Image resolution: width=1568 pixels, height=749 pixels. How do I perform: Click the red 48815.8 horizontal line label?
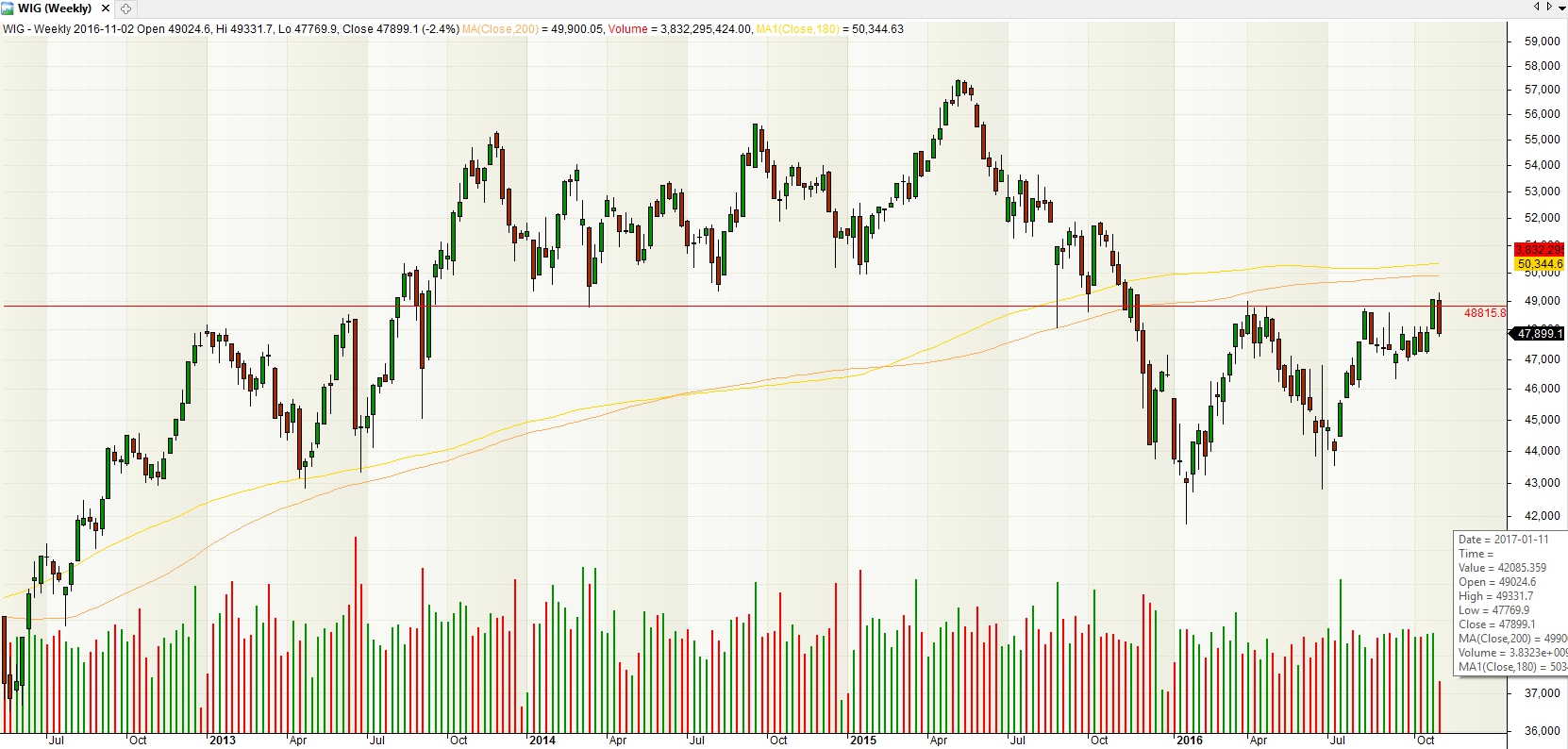(1485, 312)
